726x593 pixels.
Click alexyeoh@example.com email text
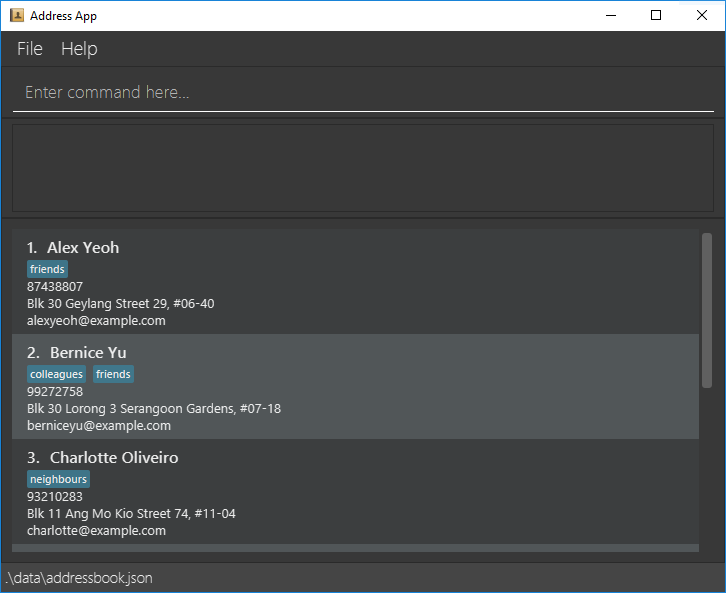pyautogui.click(x=96, y=321)
